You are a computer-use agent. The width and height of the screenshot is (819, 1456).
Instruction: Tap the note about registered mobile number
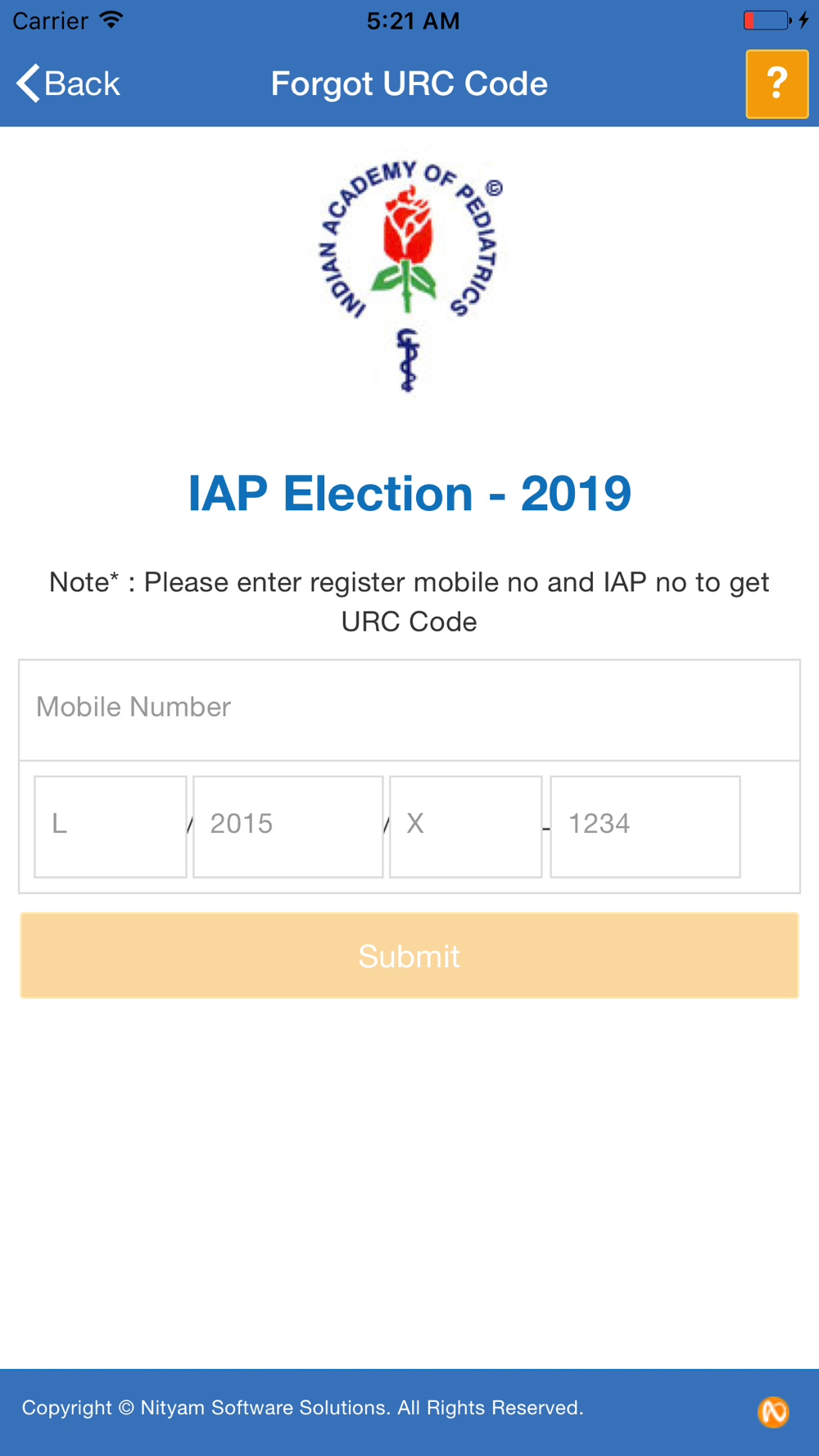point(409,602)
